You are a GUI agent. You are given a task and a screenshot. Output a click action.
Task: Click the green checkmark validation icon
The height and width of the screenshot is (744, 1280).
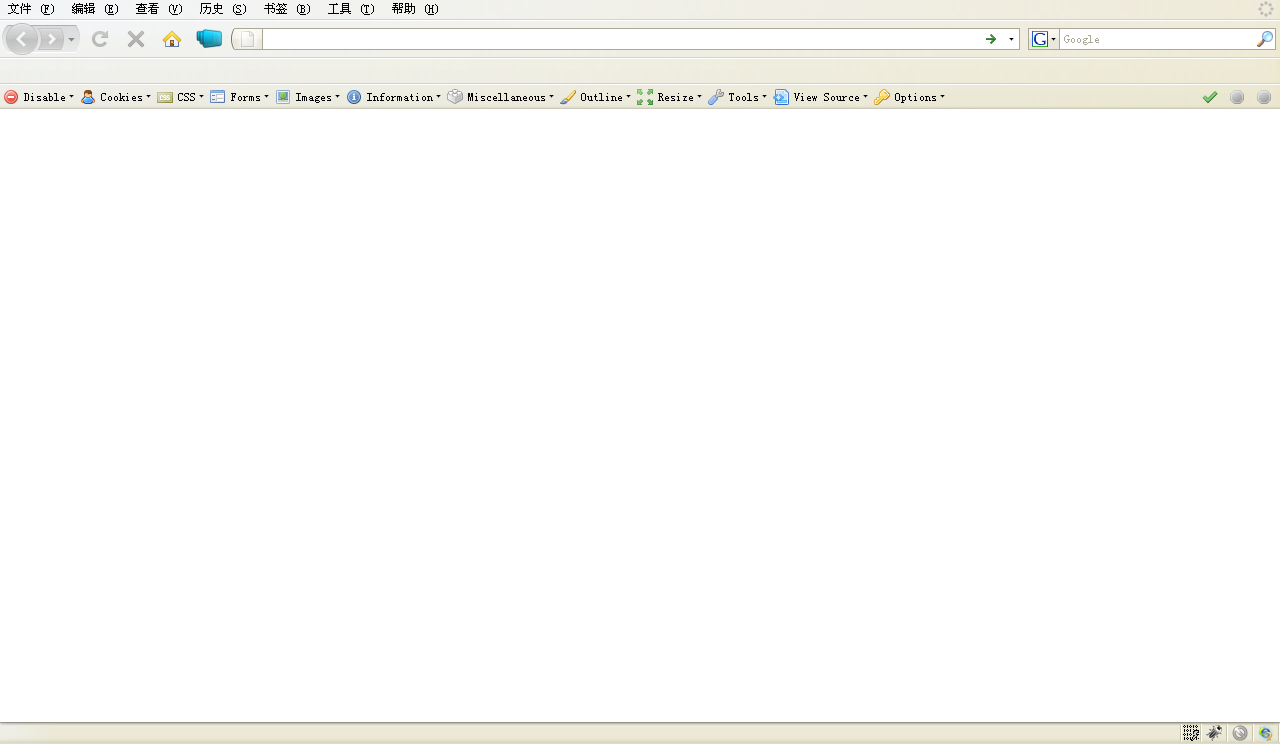pos(1210,97)
